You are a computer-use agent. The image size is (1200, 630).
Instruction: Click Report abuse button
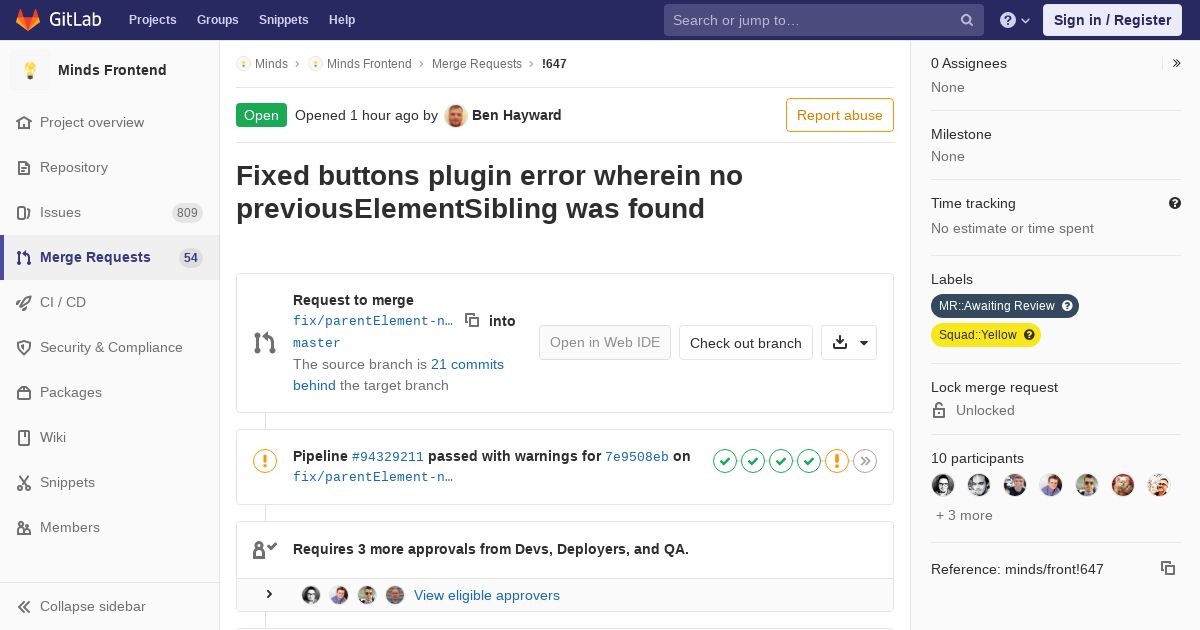point(840,115)
